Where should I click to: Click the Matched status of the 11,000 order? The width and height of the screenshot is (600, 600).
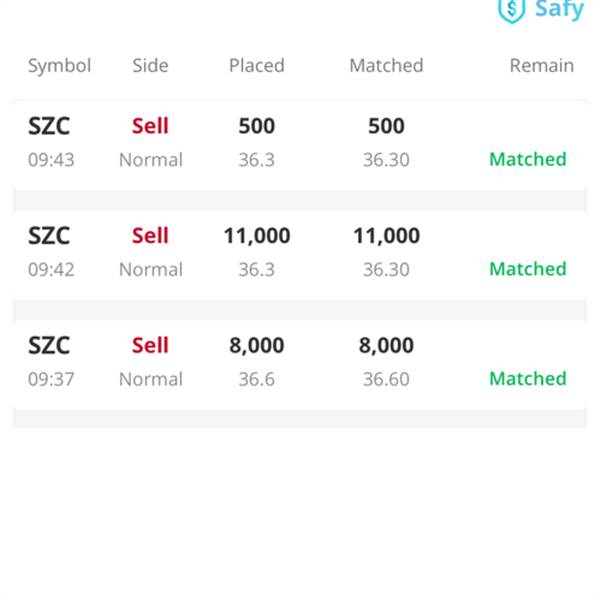coord(528,269)
